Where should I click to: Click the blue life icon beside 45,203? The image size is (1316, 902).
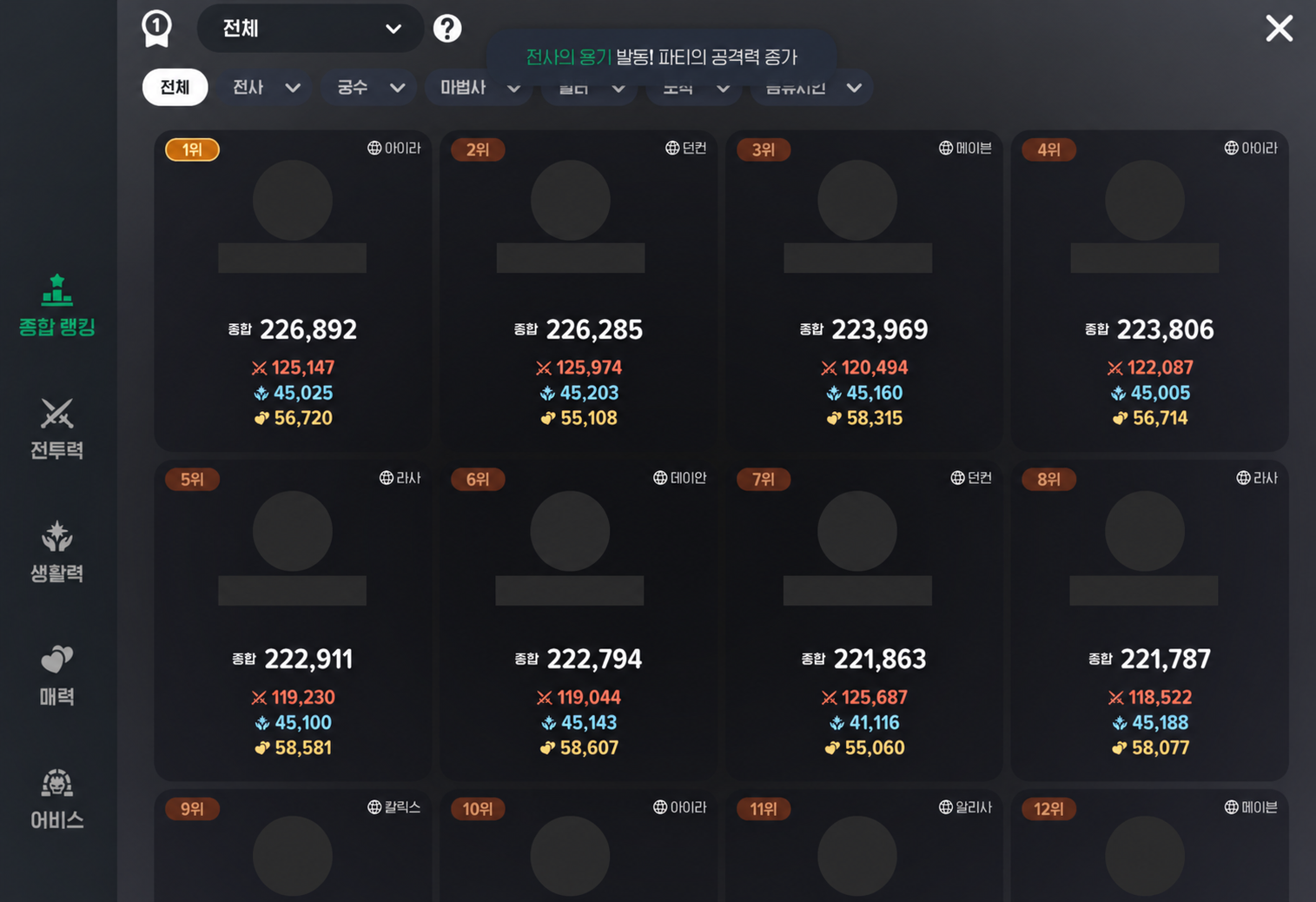[547, 394]
